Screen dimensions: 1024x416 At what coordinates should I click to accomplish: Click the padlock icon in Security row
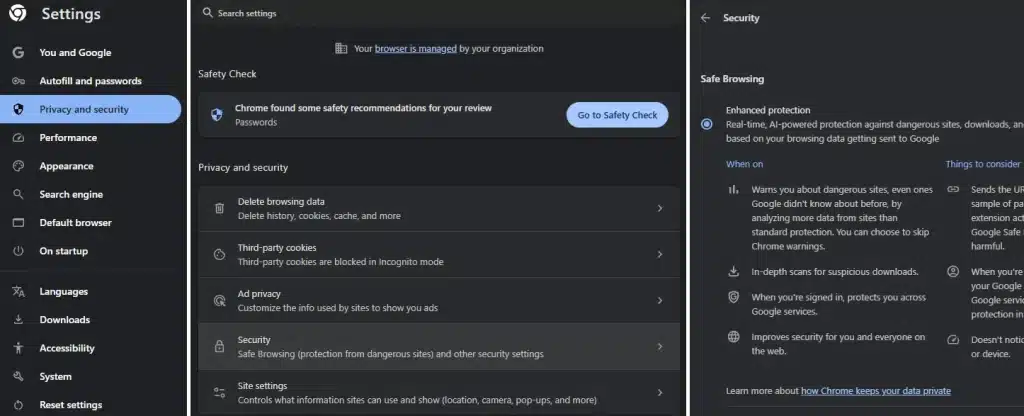[x=219, y=347]
